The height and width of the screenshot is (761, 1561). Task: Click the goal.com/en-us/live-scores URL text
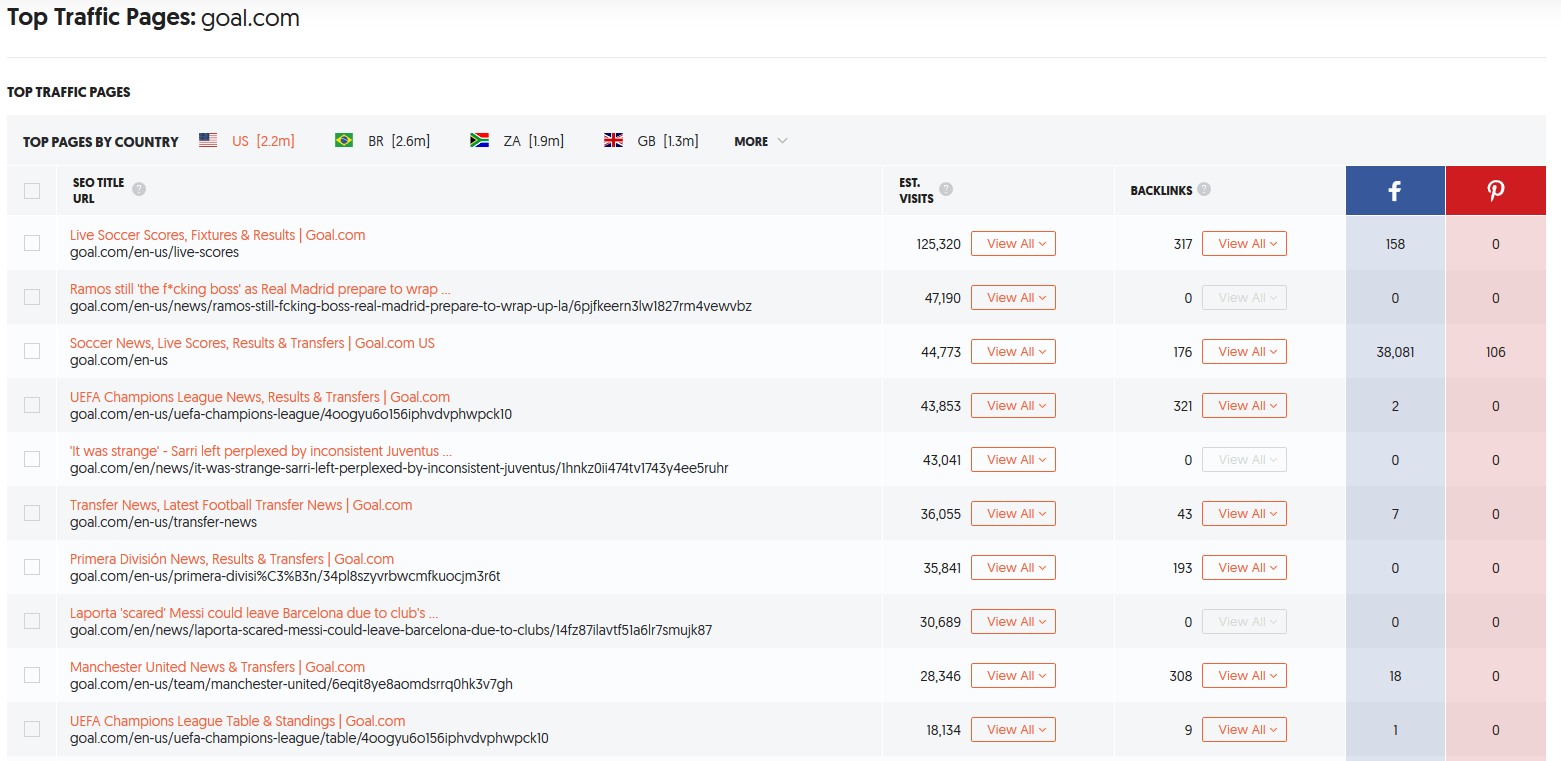(154, 252)
